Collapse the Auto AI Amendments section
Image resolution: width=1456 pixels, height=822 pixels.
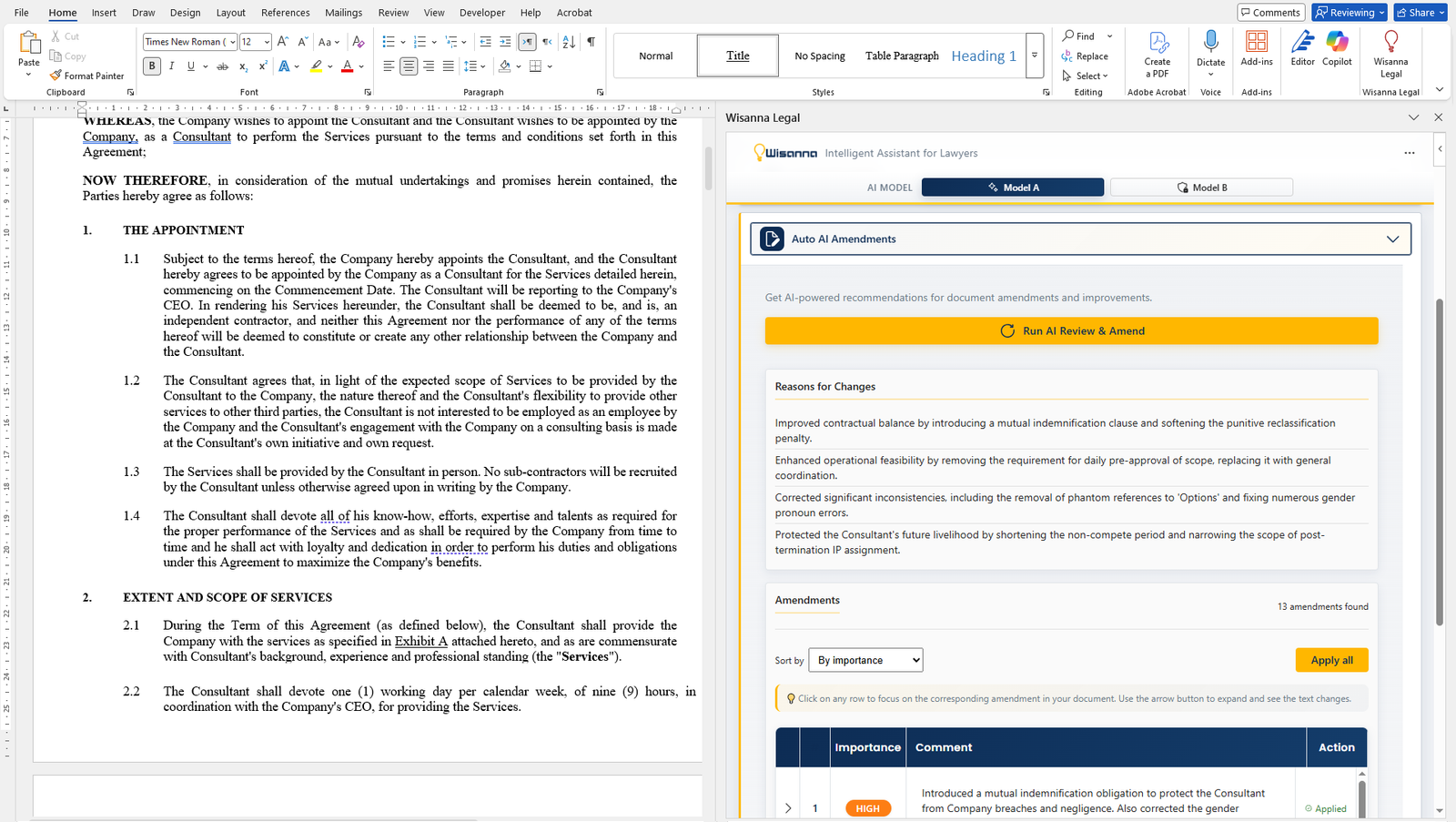1392,239
